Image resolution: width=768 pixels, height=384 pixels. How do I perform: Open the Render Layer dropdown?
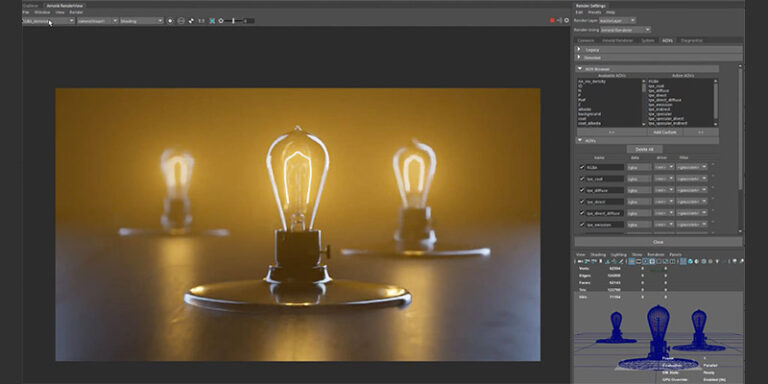click(617, 21)
